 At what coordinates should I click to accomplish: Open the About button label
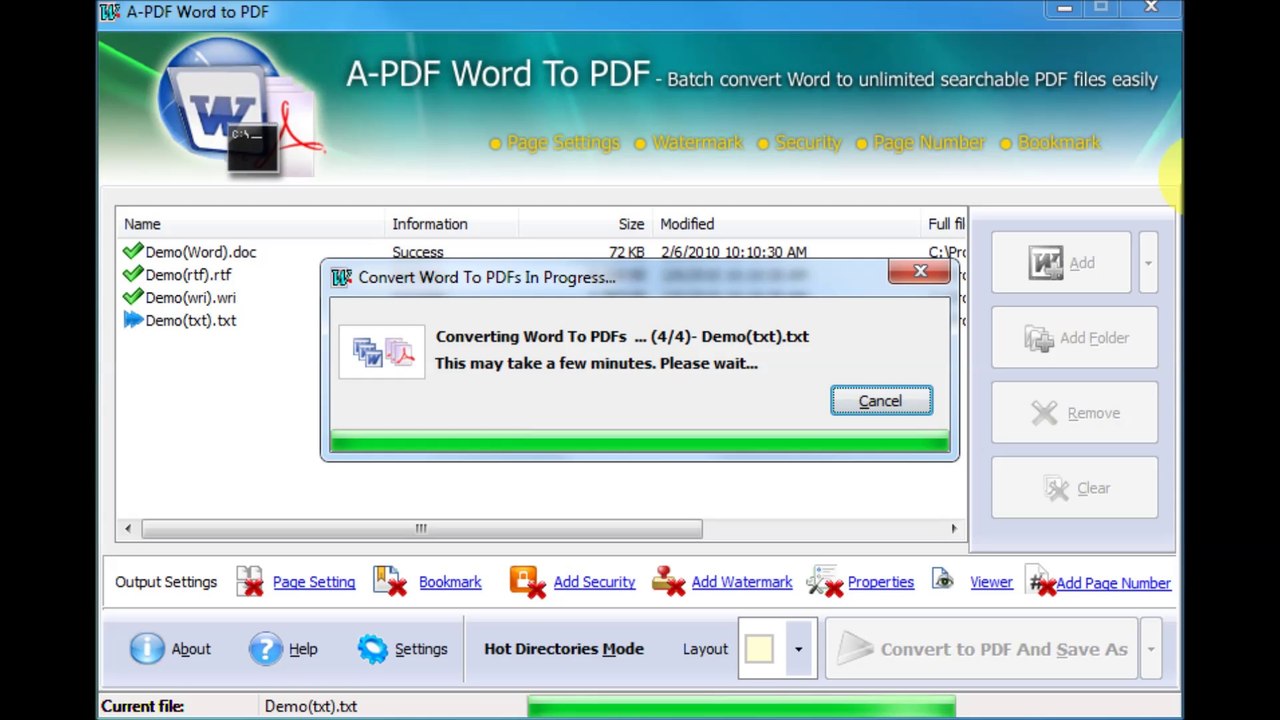coord(191,649)
